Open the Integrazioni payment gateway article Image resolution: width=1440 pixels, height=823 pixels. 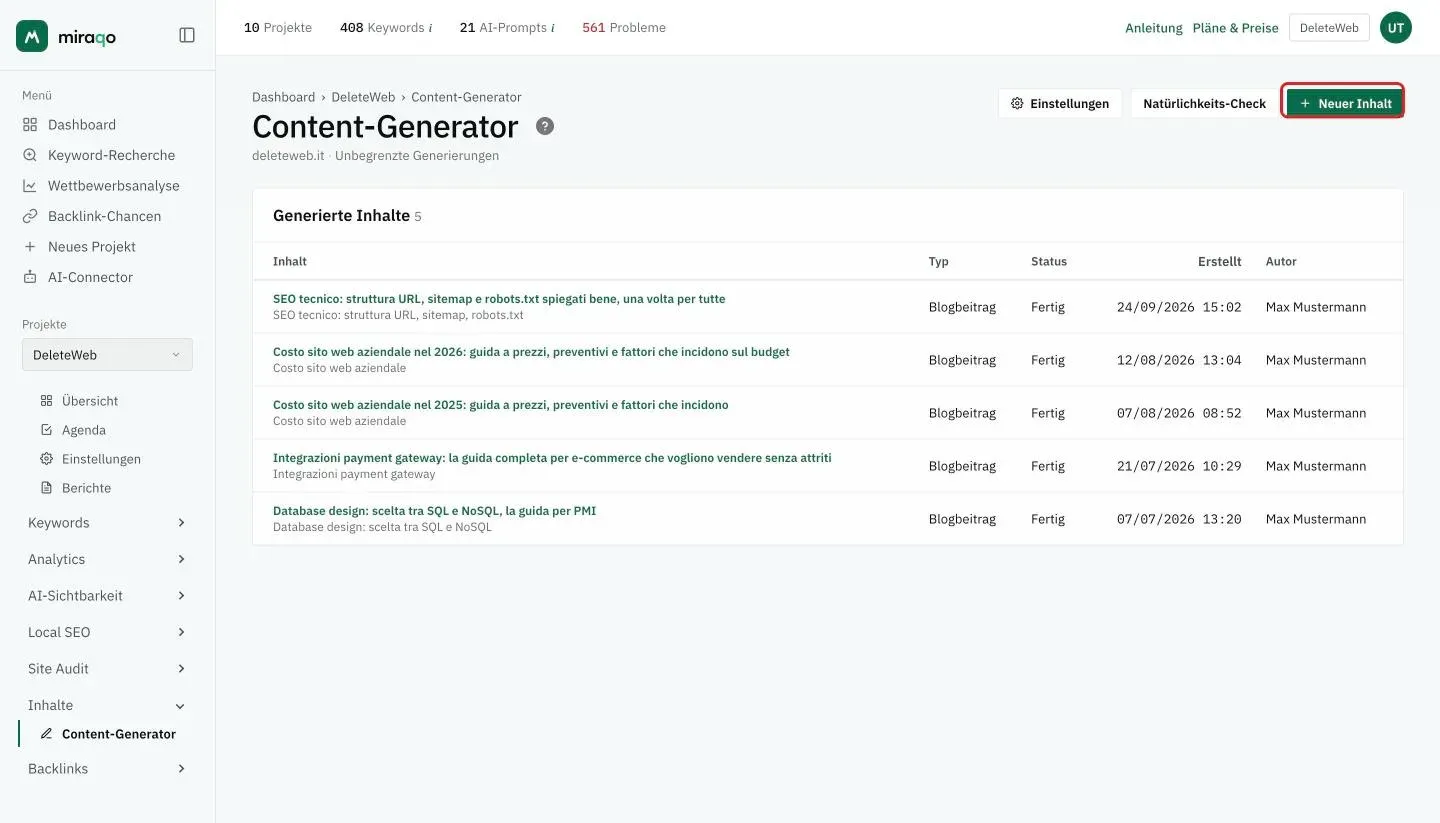(552, 458)
